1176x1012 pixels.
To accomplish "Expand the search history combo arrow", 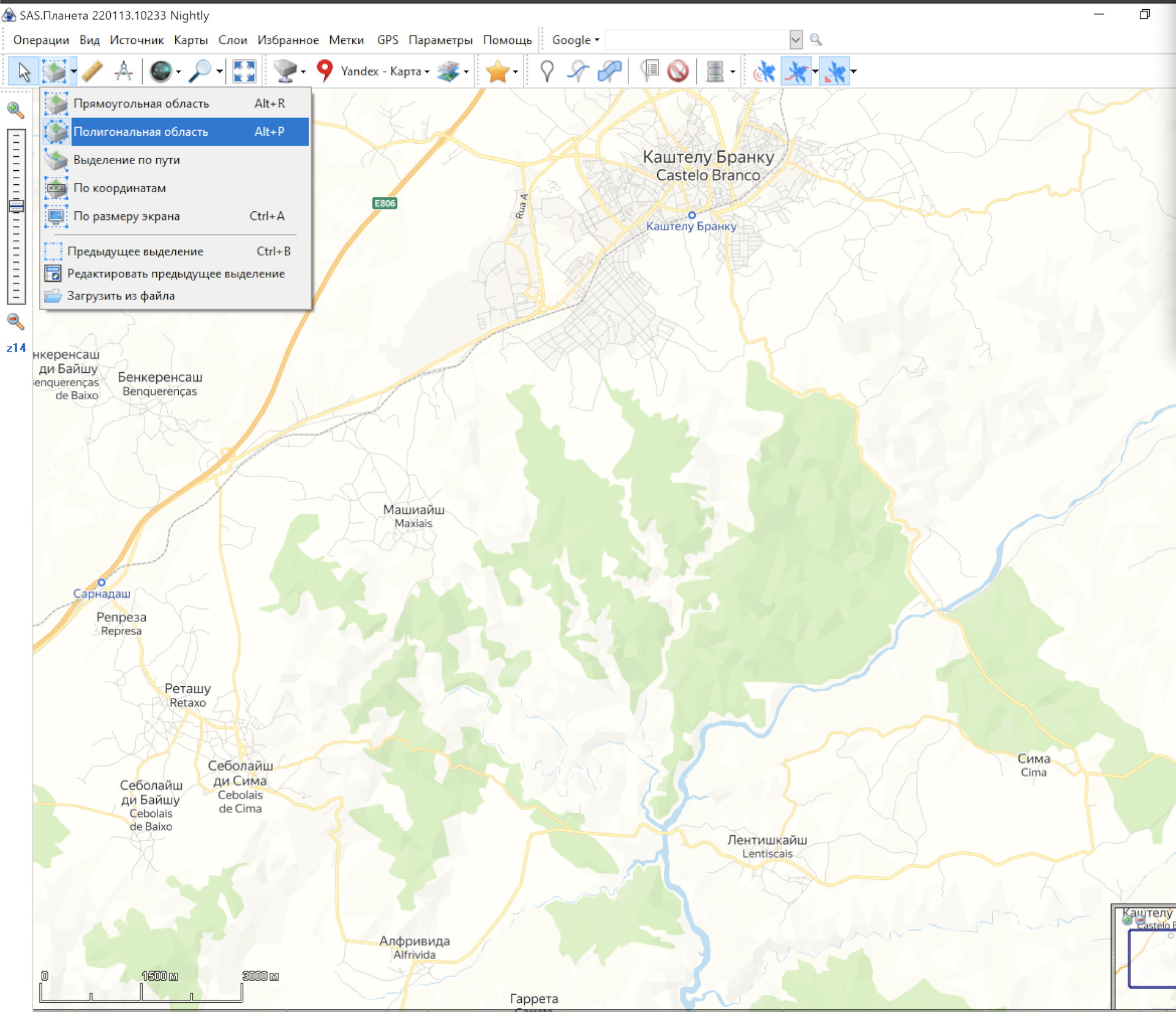I will click(796, 40).
